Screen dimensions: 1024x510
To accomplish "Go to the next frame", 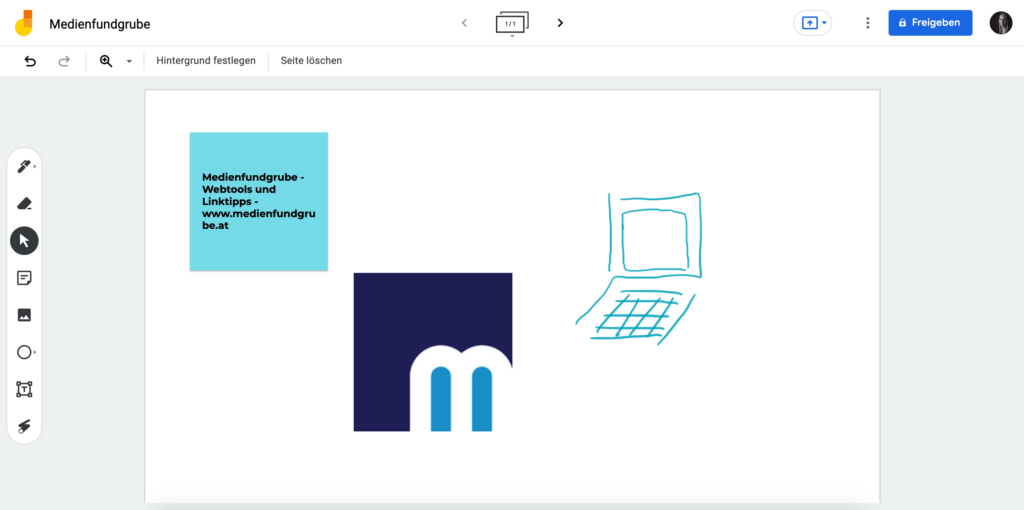I will coord(560,23).
